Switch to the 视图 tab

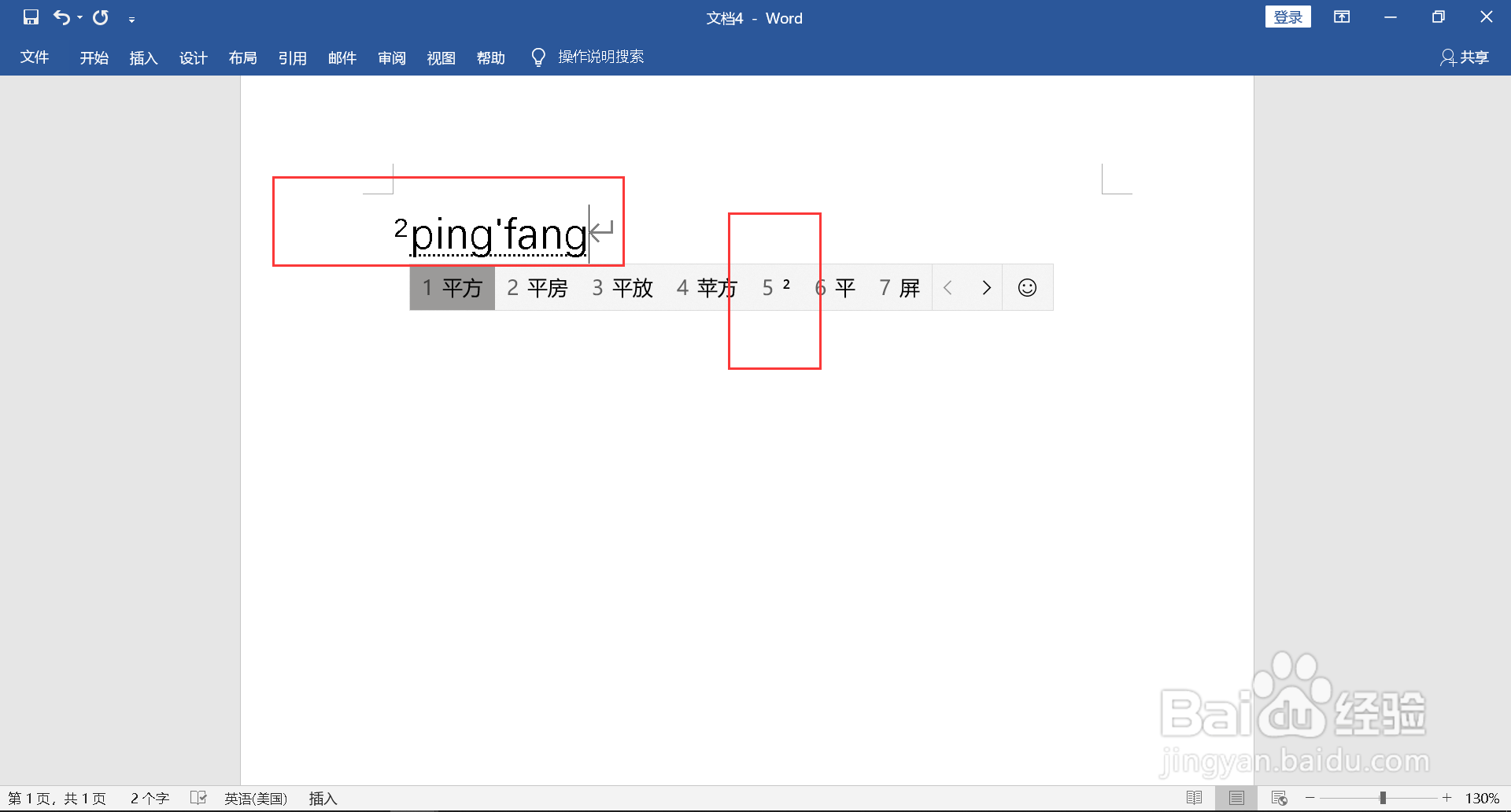coord(441,57)
